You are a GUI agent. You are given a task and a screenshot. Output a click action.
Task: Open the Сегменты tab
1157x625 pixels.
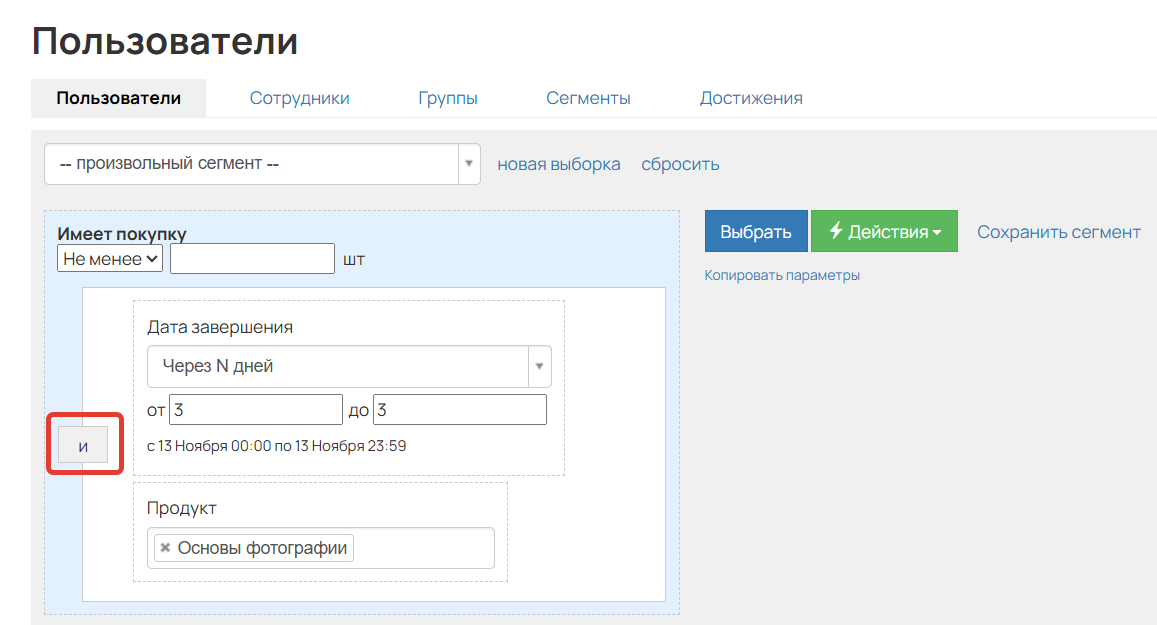point(588,97)
